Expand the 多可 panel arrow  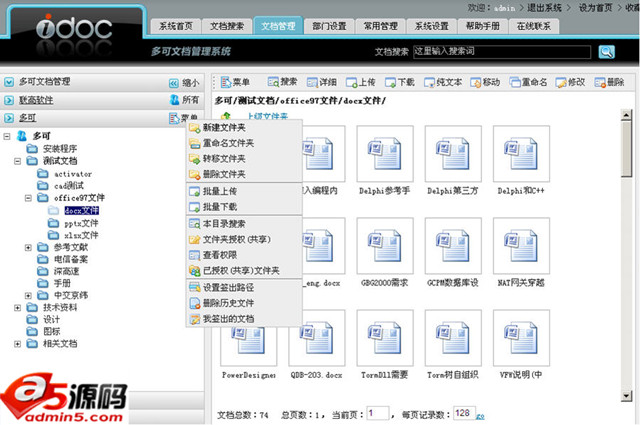(x=9, y=118)
